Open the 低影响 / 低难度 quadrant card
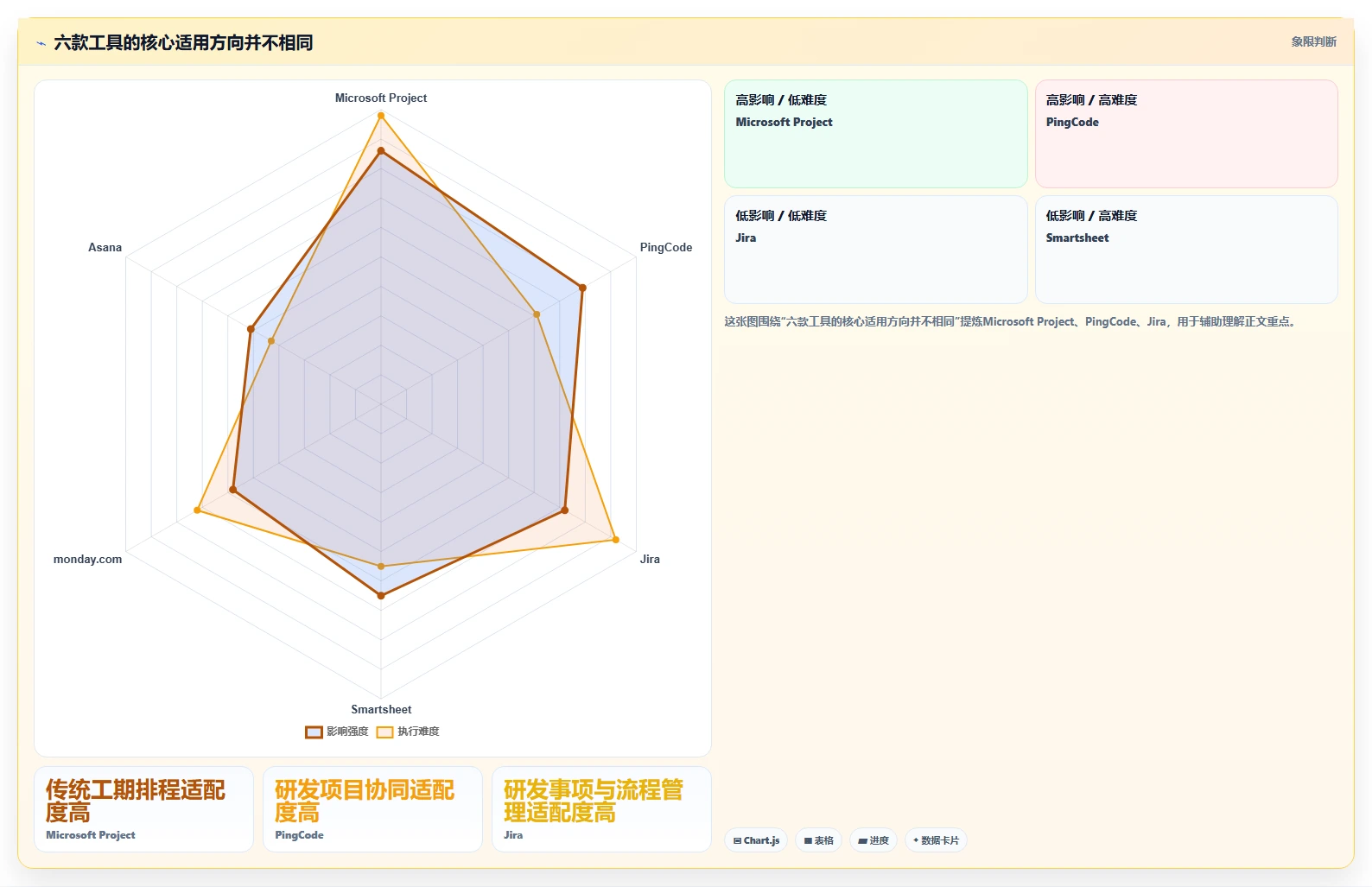 point(875,250)
